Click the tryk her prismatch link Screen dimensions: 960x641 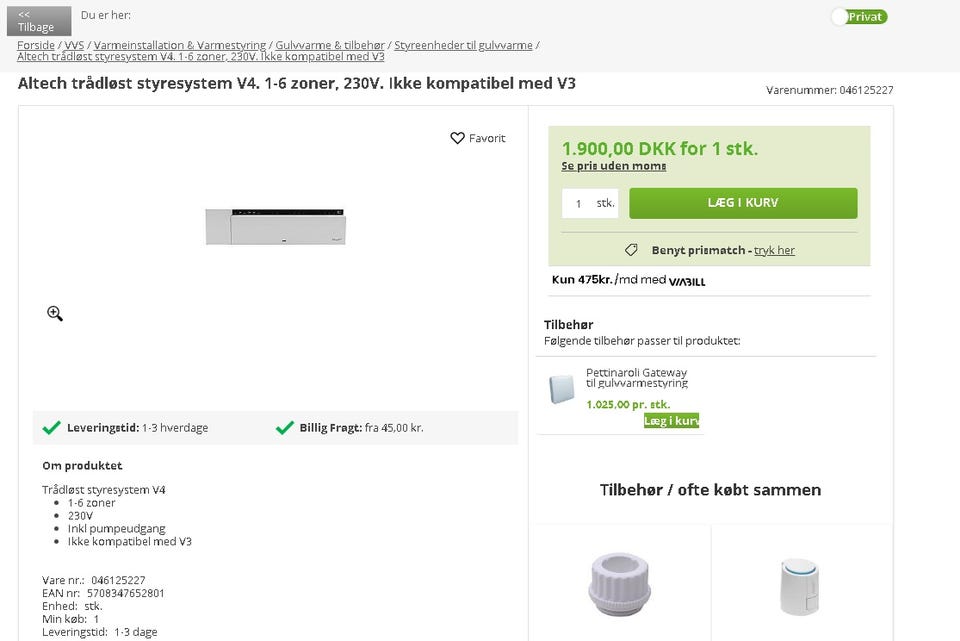[774, 250]
